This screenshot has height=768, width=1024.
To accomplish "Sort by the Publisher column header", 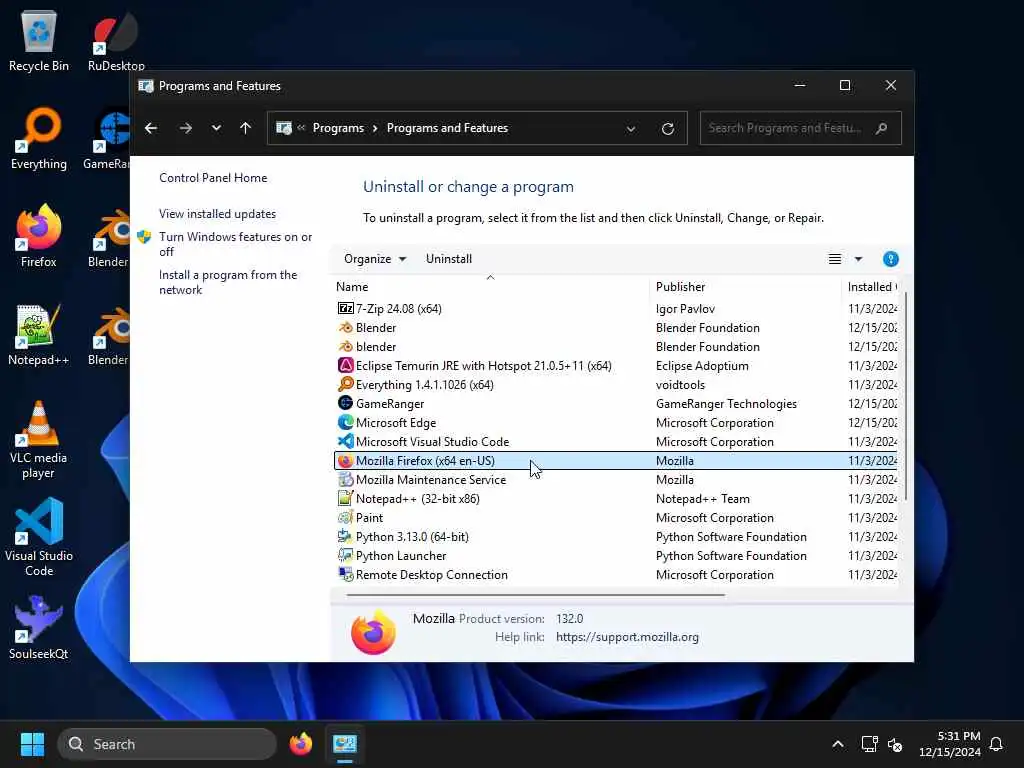I will [x=745, y=287].
